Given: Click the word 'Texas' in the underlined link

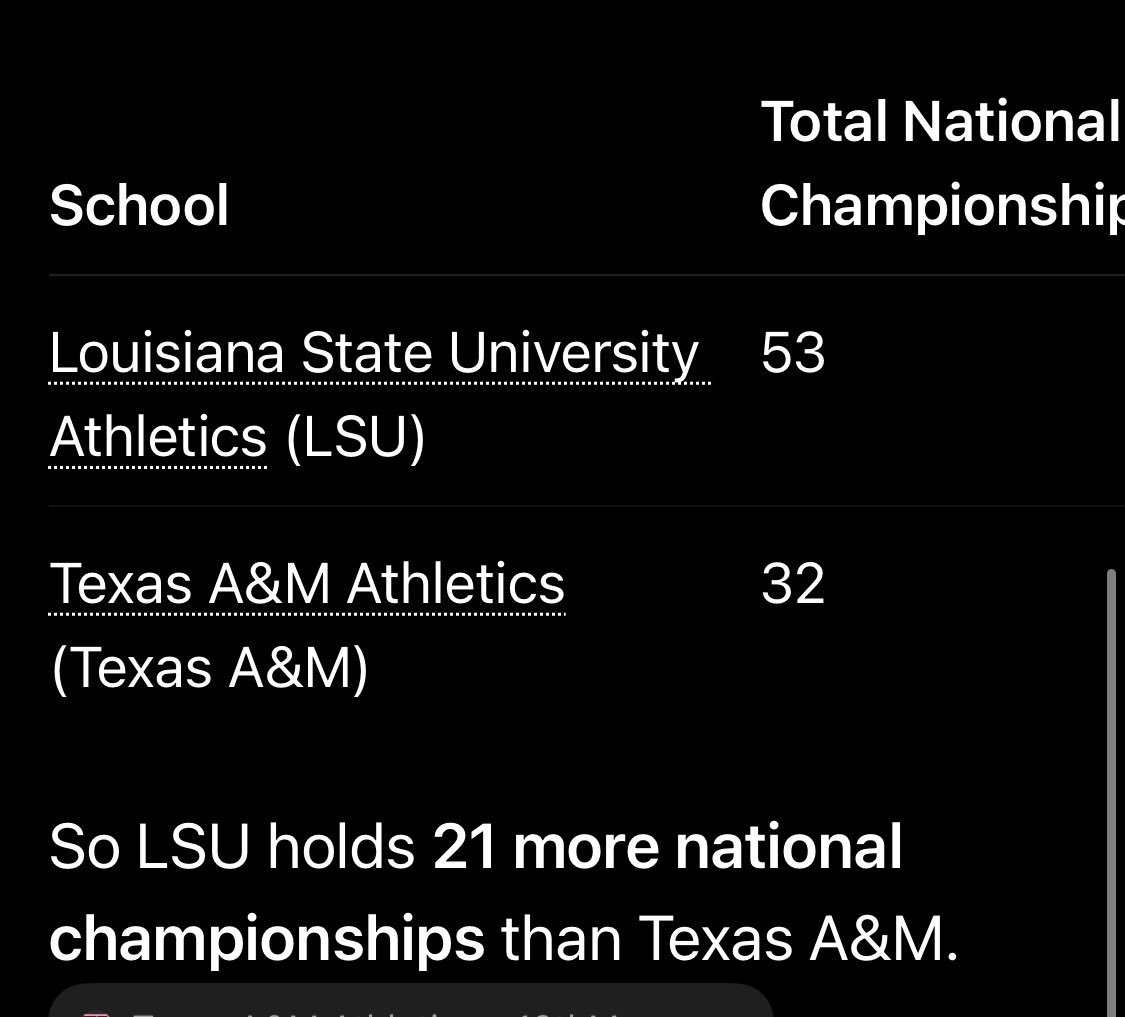Looking at the screenshot, I should click(121, 584).
